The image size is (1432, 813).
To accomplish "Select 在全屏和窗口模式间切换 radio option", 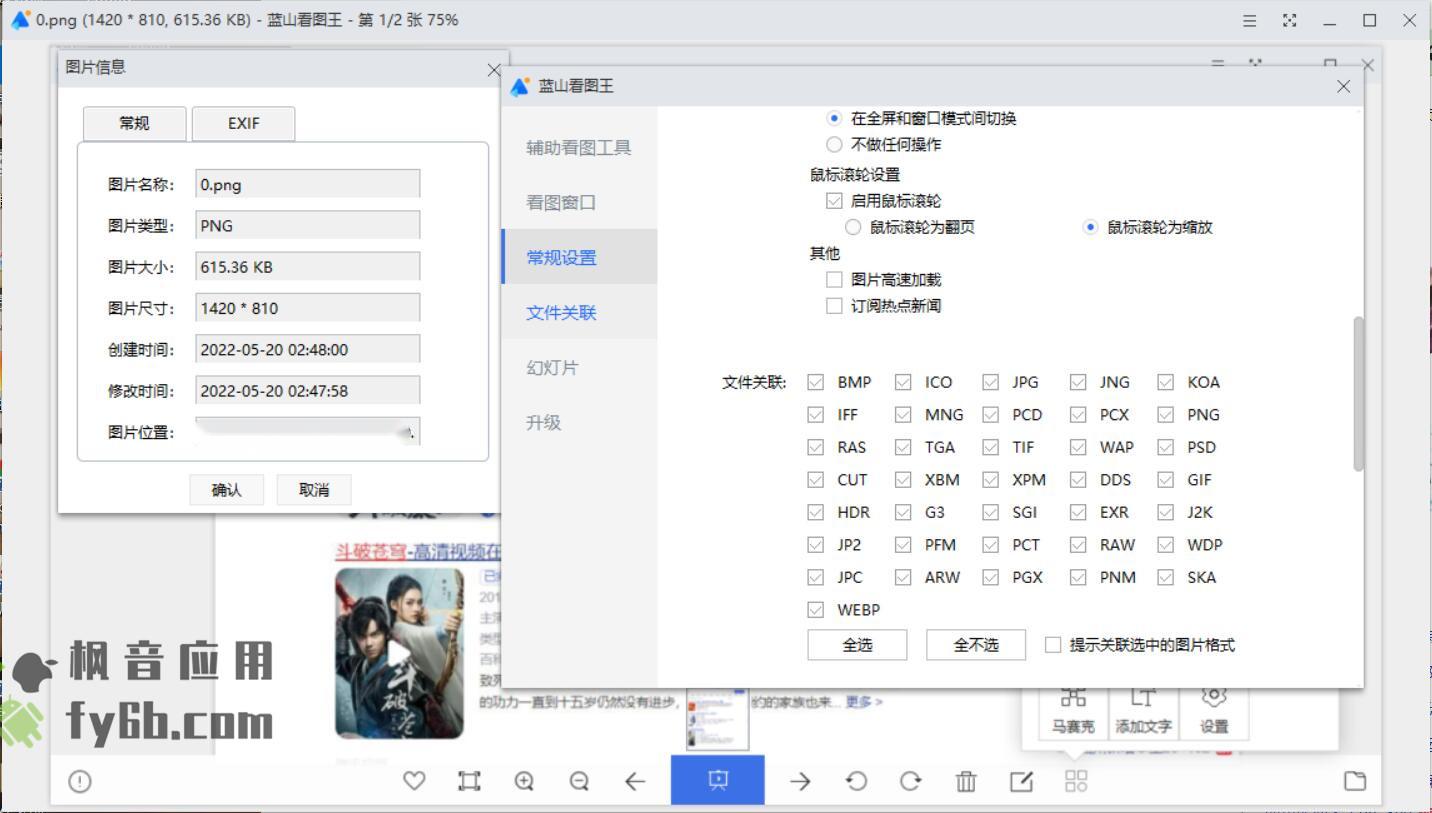I will click(834, 118).
